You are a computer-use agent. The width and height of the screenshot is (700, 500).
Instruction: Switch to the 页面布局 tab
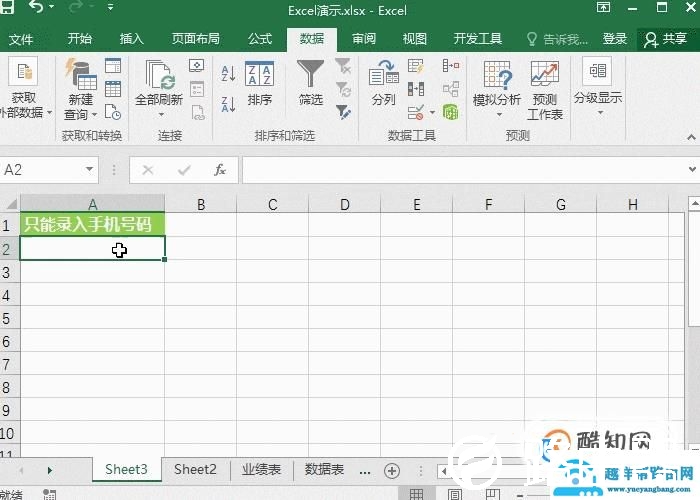coord(196,39)
